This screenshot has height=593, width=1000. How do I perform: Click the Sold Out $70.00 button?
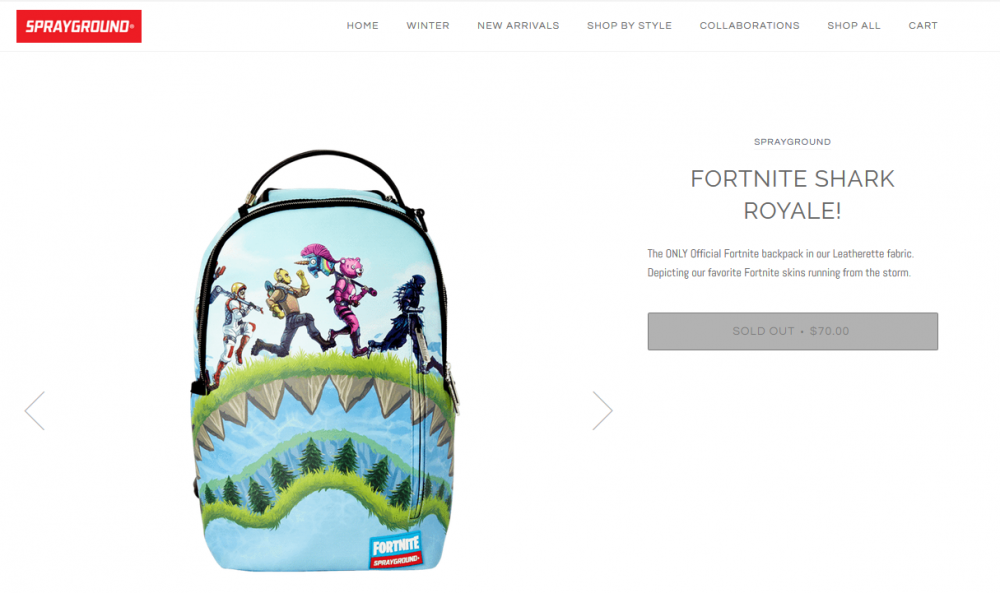pyautogui.click(x=793, y=331)
